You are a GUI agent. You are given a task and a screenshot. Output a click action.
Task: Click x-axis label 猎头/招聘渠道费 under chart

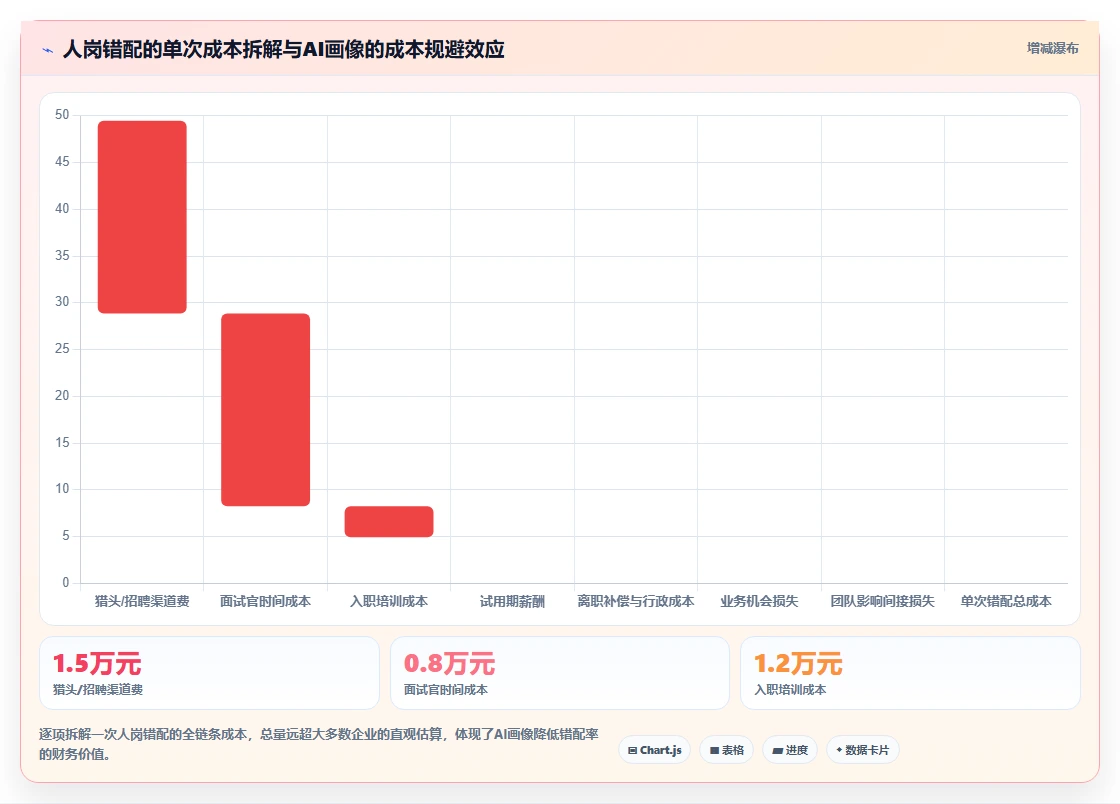tap(142, 601)
